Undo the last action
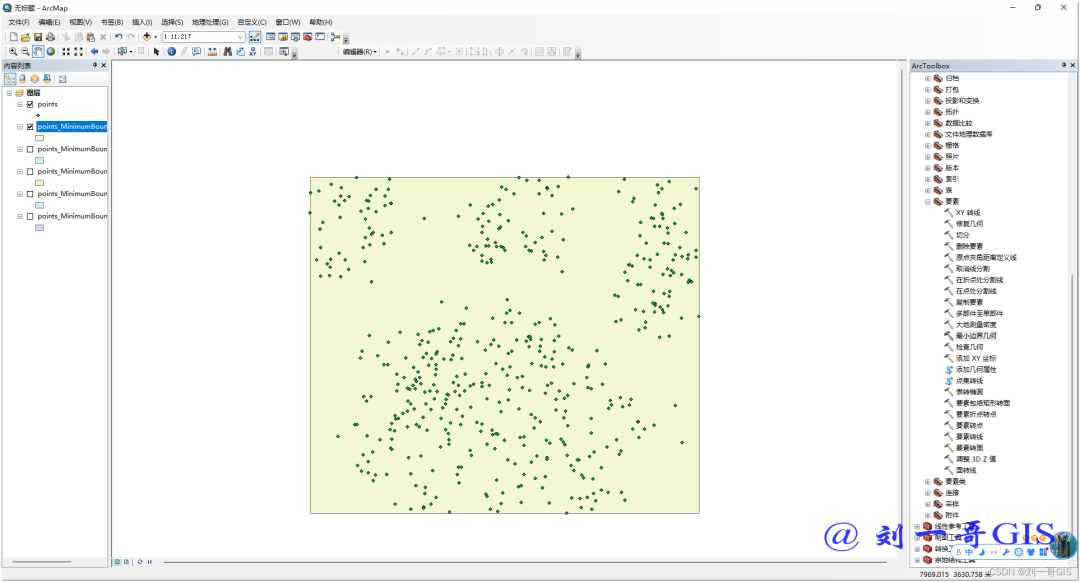This screenshot has width=1080, height=582. pyautogui.click(x=118, y=37)
